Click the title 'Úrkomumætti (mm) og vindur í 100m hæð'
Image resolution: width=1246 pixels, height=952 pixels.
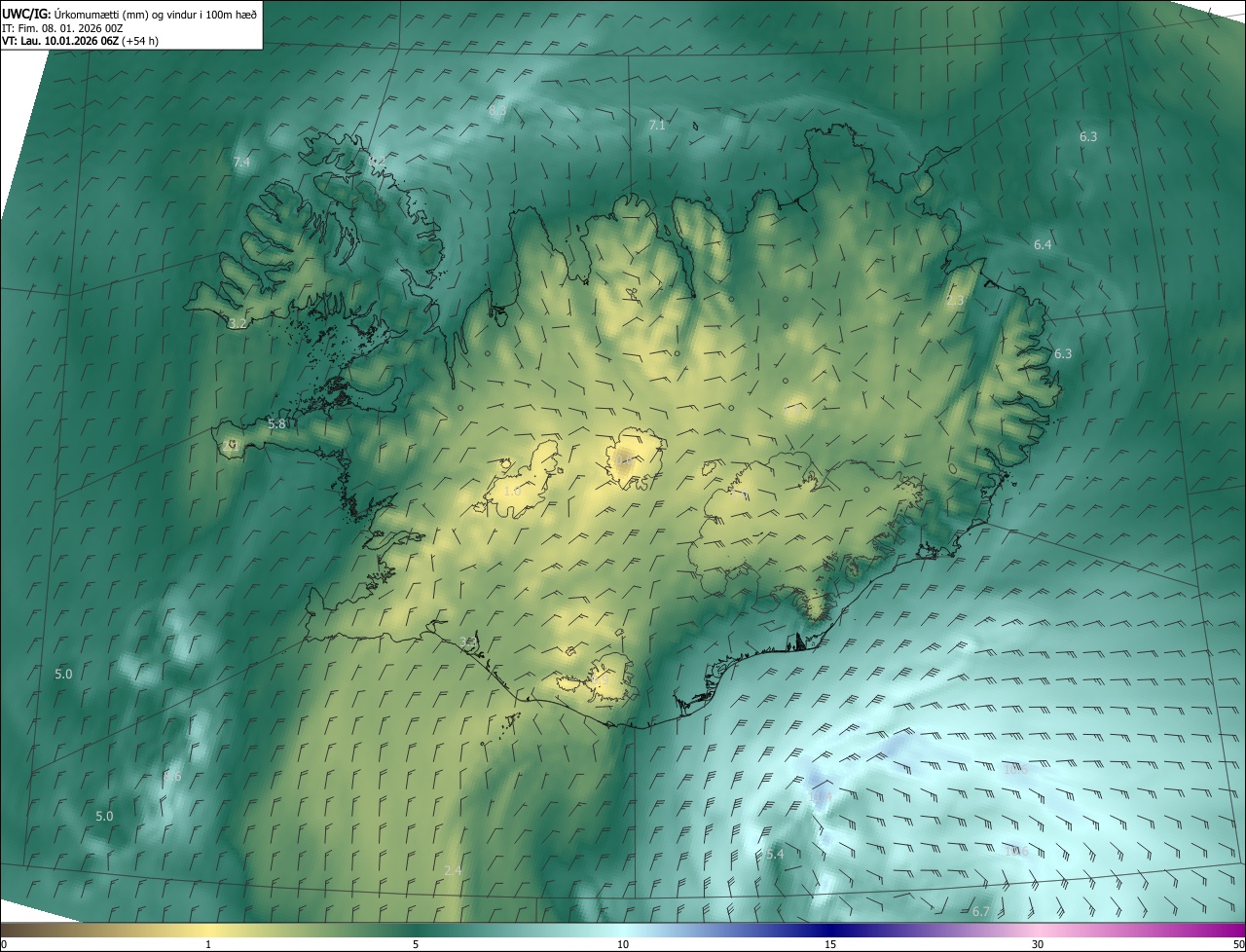[x=156, y=14]
